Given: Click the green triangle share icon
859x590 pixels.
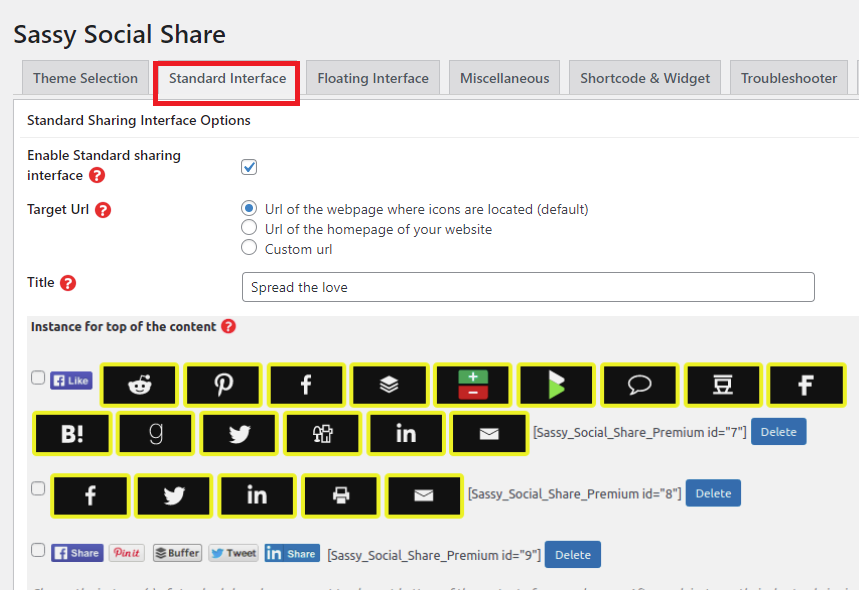Looking at the screenshot, I should pos(556,385).
